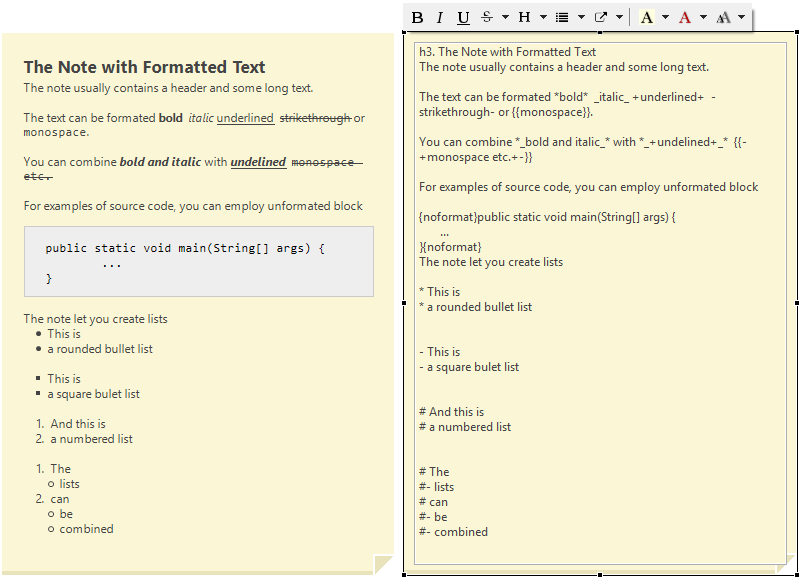Click the rendered note title heading
This screenshot has height=580, width=800.
pyautogui.click(x=144, y=67)
